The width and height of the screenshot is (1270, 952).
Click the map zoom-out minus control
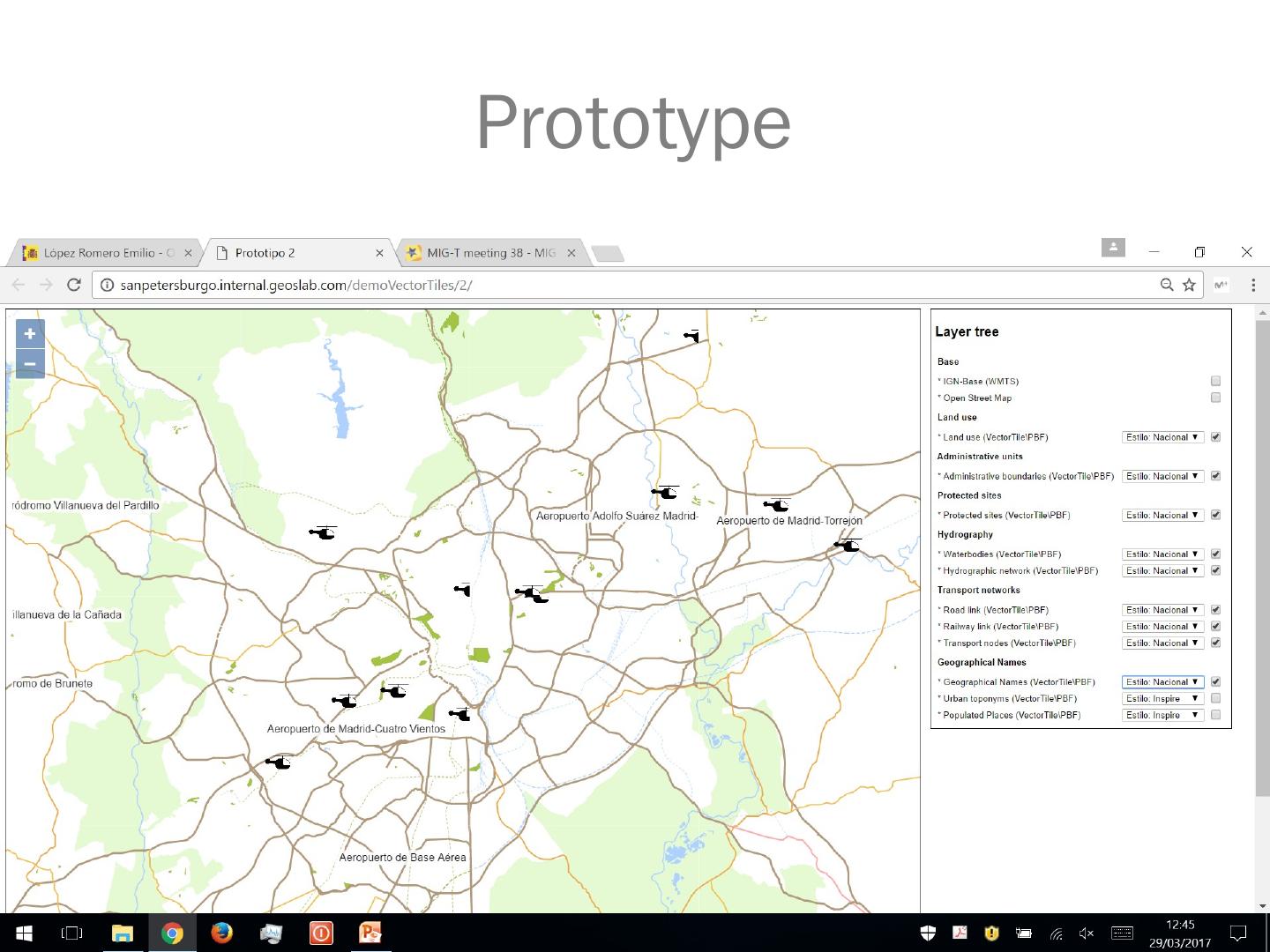(29, 363)
